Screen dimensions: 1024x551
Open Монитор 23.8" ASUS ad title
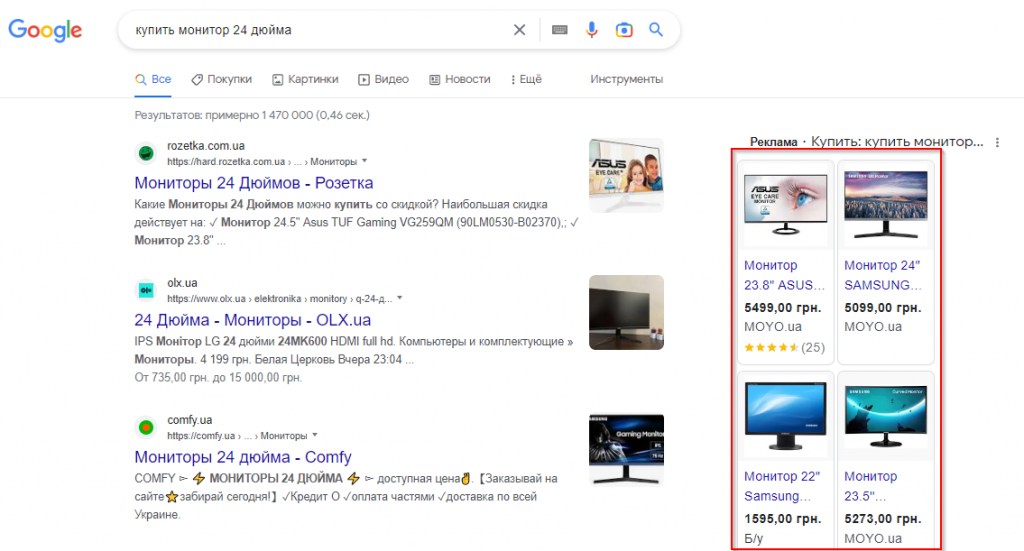pyautogui.click(x=784, y=275)
